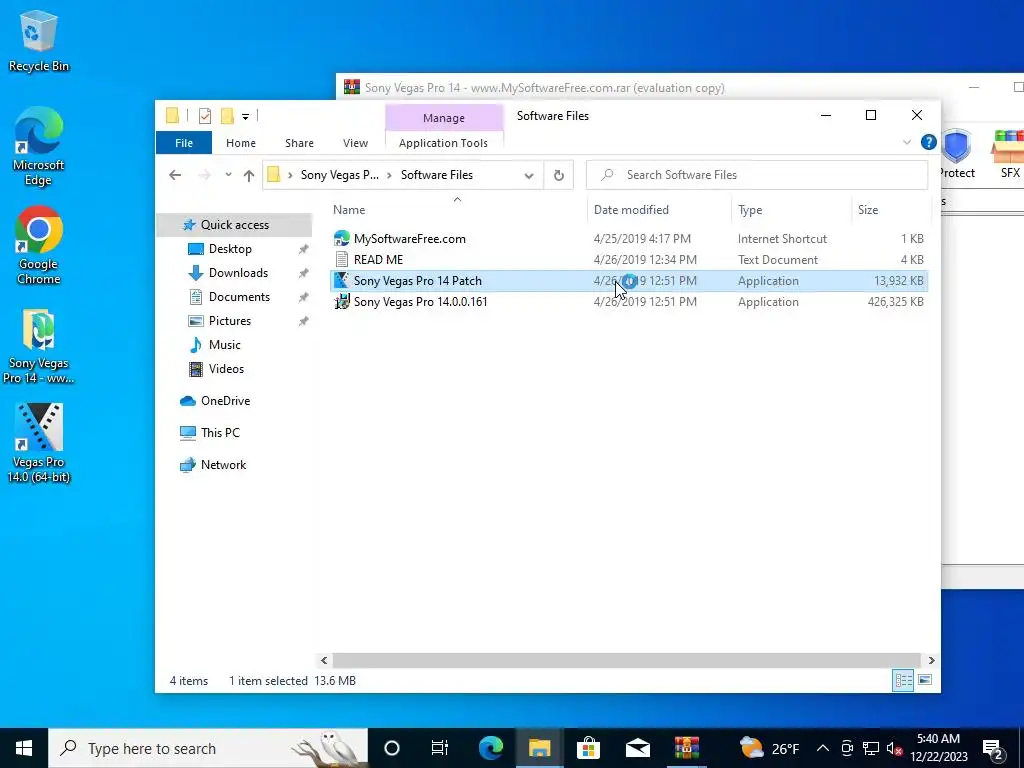The height and width of the screenshot is (768, 1024).
Task: Open the Windows Start menu
Action: point(24,748)
